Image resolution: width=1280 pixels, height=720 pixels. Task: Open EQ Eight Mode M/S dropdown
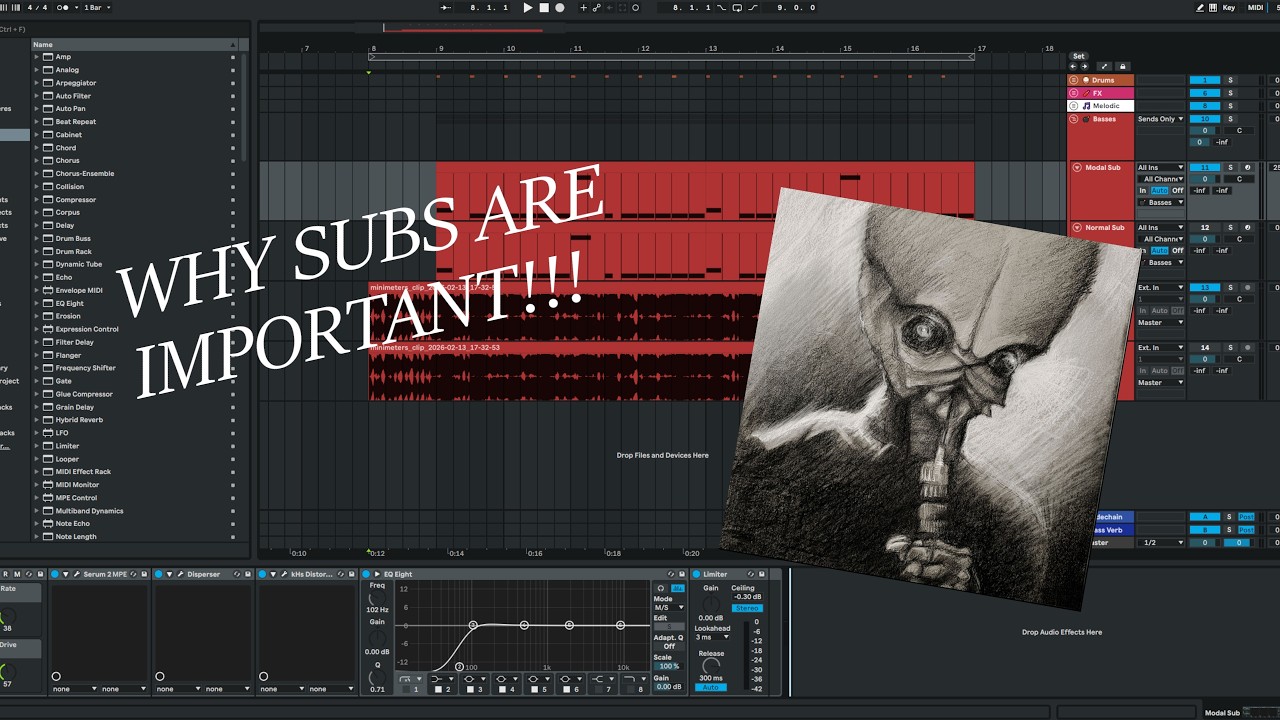pyautogui.click(x=669, y=608)
